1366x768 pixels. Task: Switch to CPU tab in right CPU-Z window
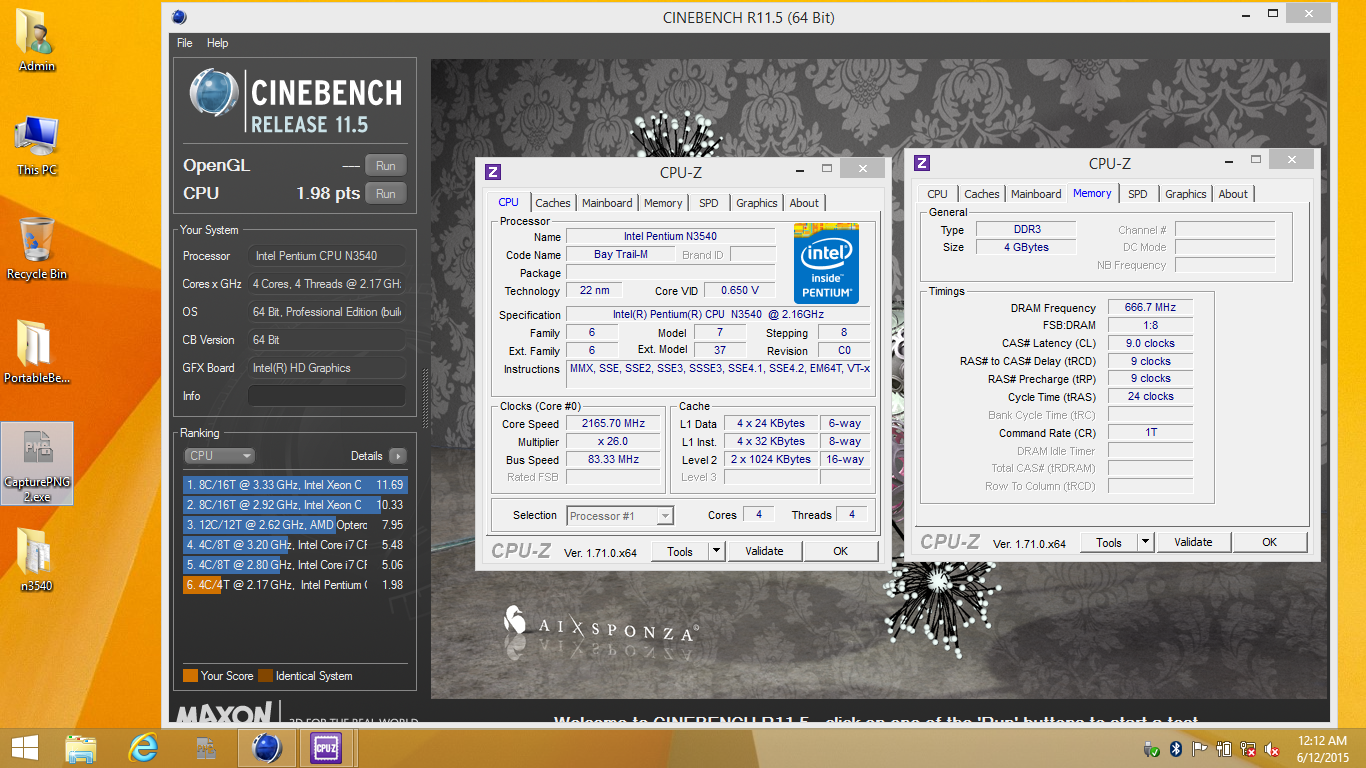click(x=938, y=194)
